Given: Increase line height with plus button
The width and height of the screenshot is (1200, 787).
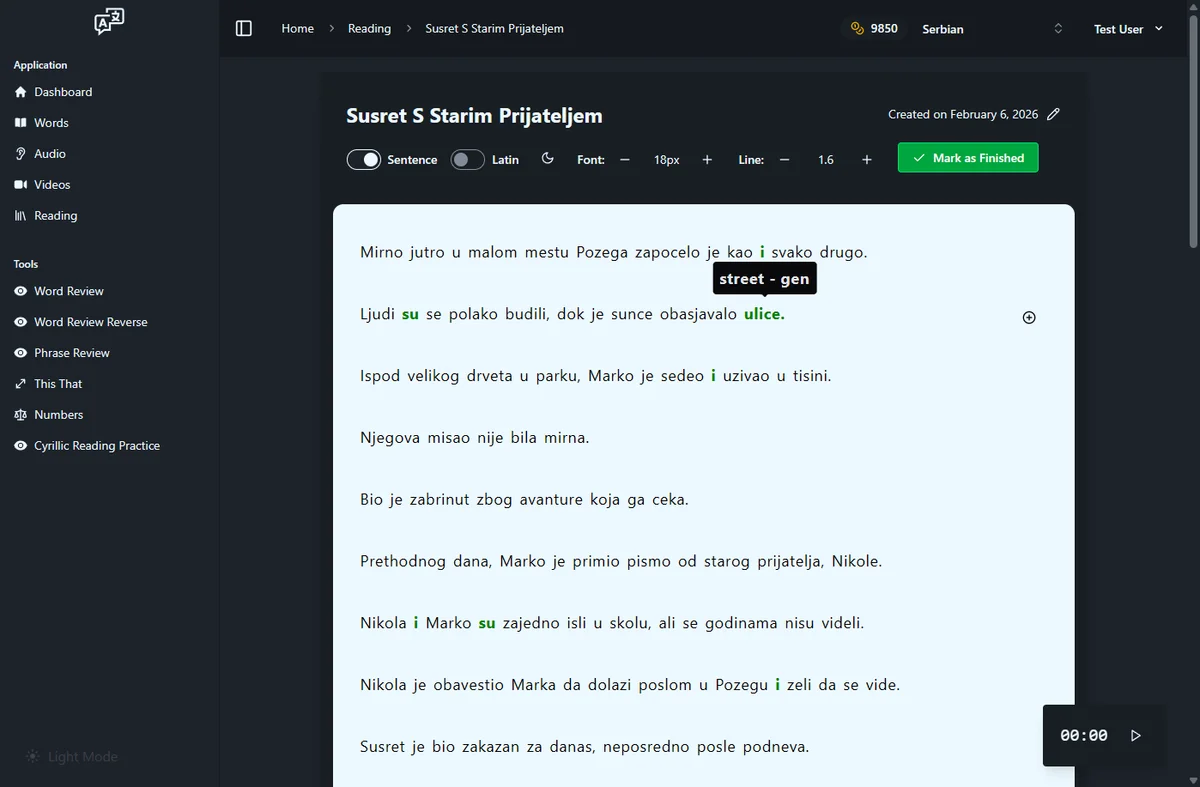Looking at the screenshot, I should point(867,160).
